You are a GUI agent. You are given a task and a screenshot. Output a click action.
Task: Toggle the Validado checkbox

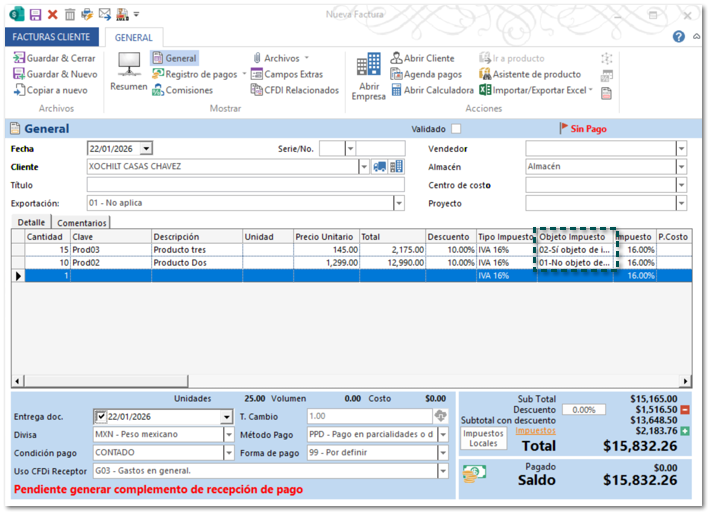[x=456, y=129]
